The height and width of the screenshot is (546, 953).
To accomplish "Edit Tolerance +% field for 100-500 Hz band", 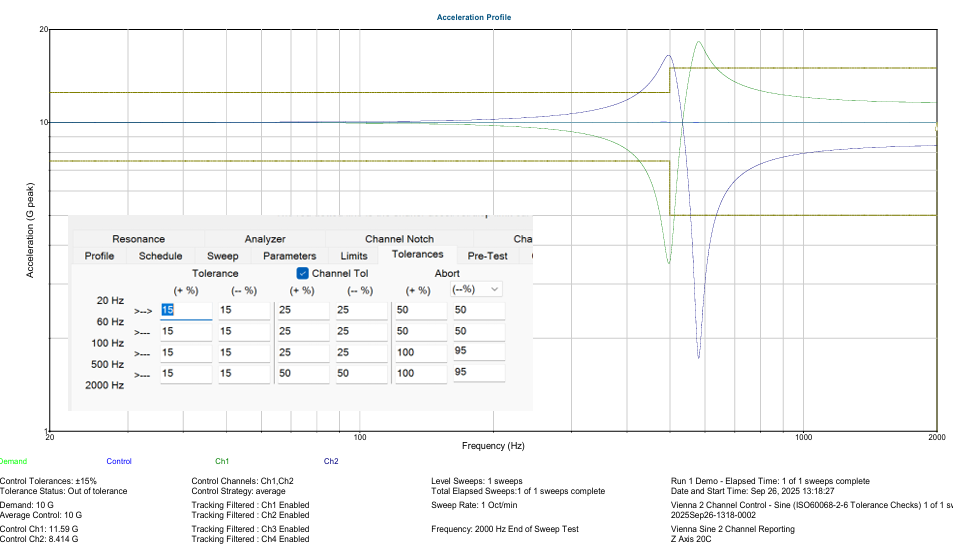I will pos(186,353).
